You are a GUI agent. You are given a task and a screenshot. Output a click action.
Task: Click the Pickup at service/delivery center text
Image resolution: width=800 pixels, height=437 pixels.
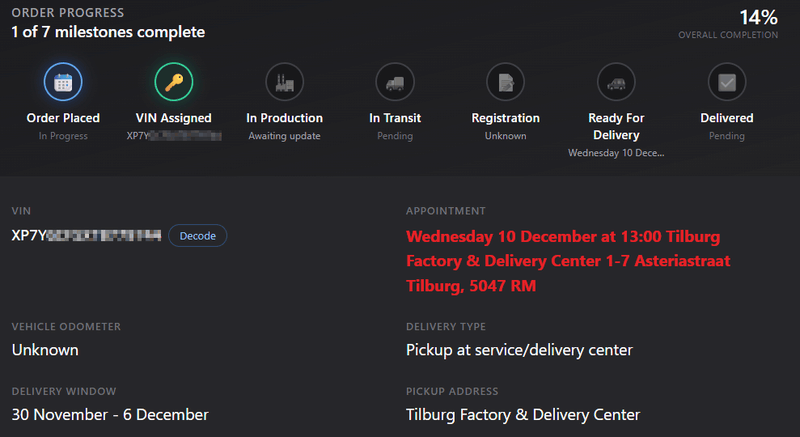click(519, 350)
